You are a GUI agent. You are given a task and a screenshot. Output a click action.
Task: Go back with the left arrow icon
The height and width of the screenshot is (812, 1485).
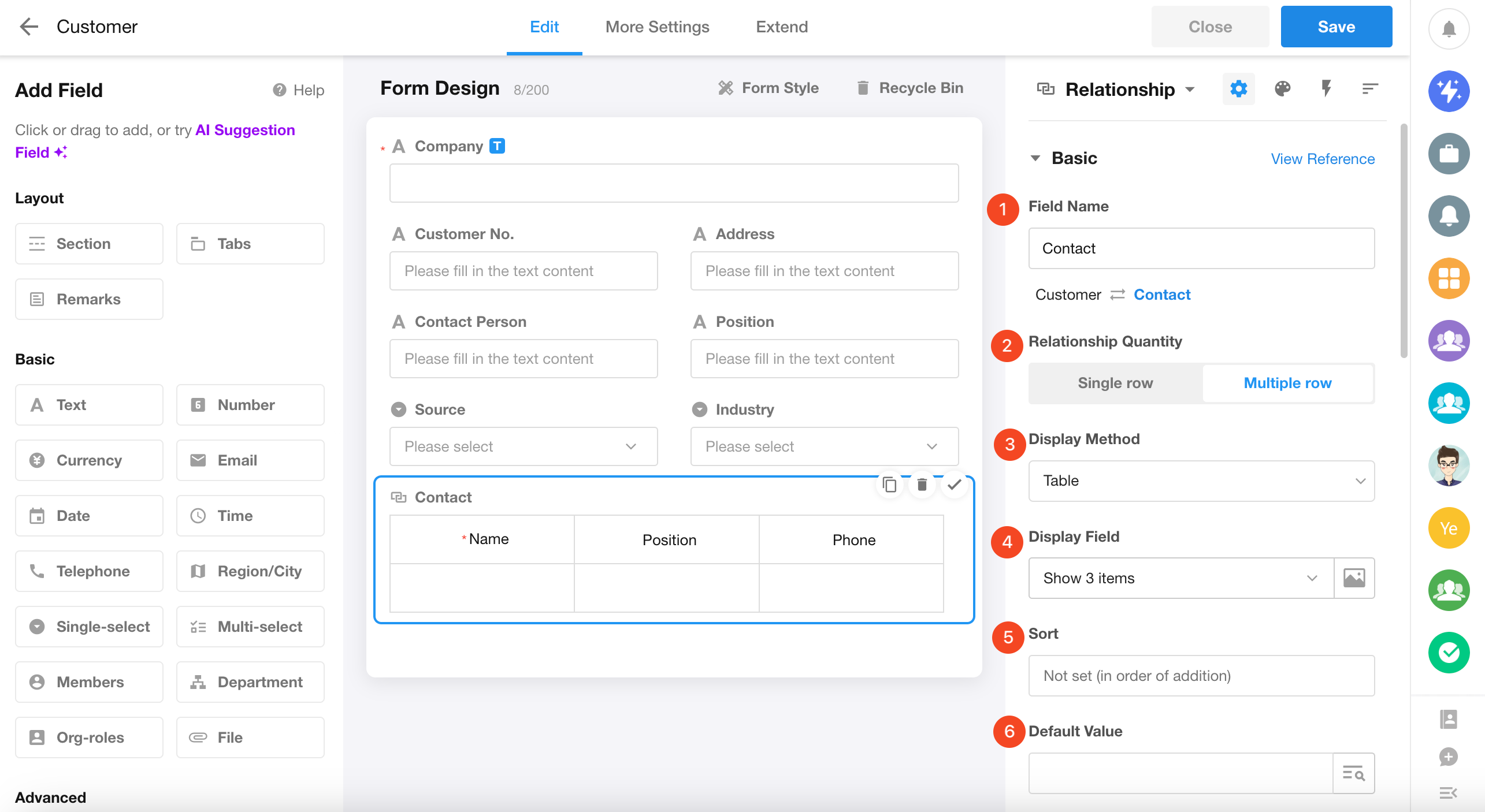pos(28,27)
